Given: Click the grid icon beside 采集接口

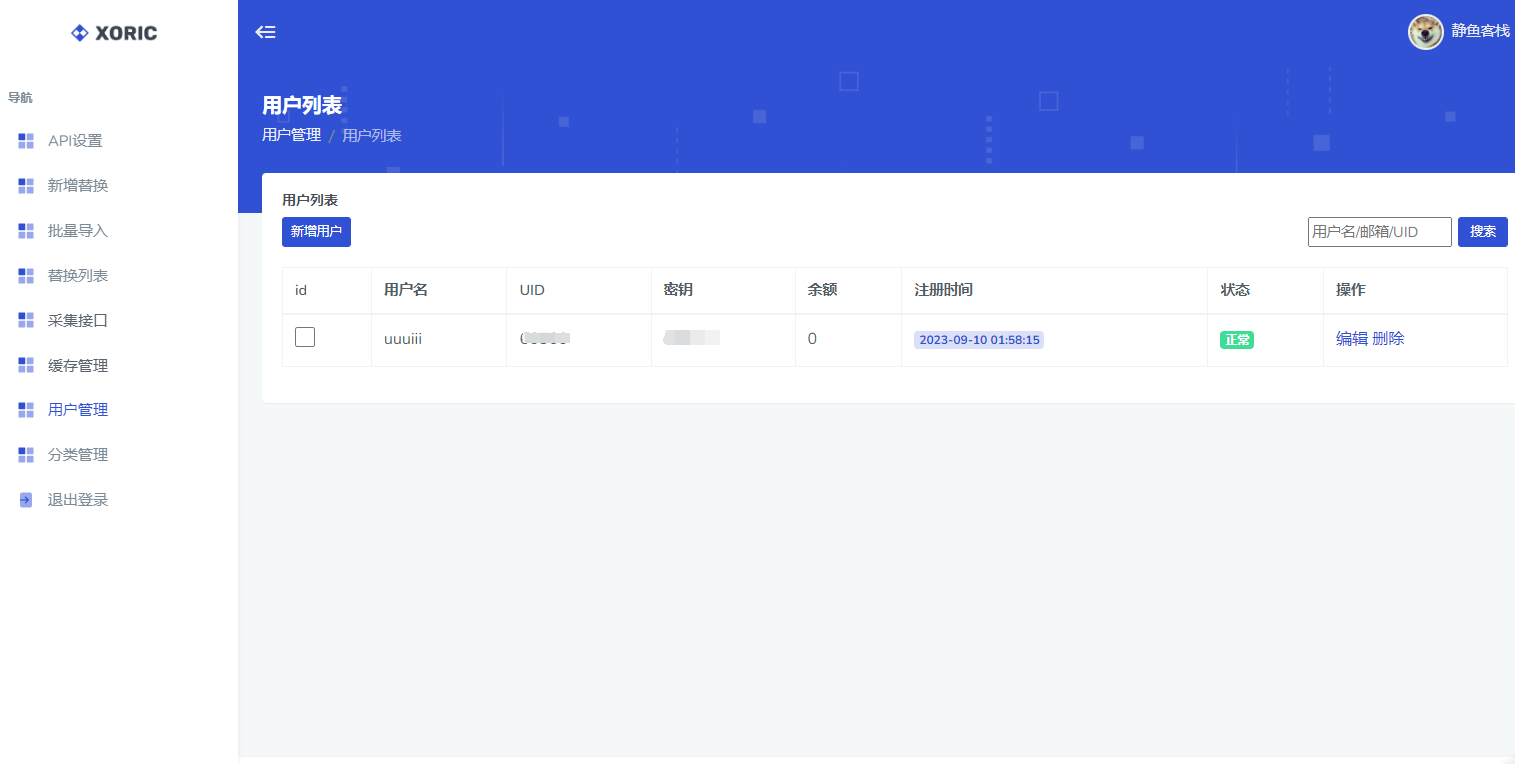Looking at the screenshot, I should pyautogui.click(x=26, y=321).
